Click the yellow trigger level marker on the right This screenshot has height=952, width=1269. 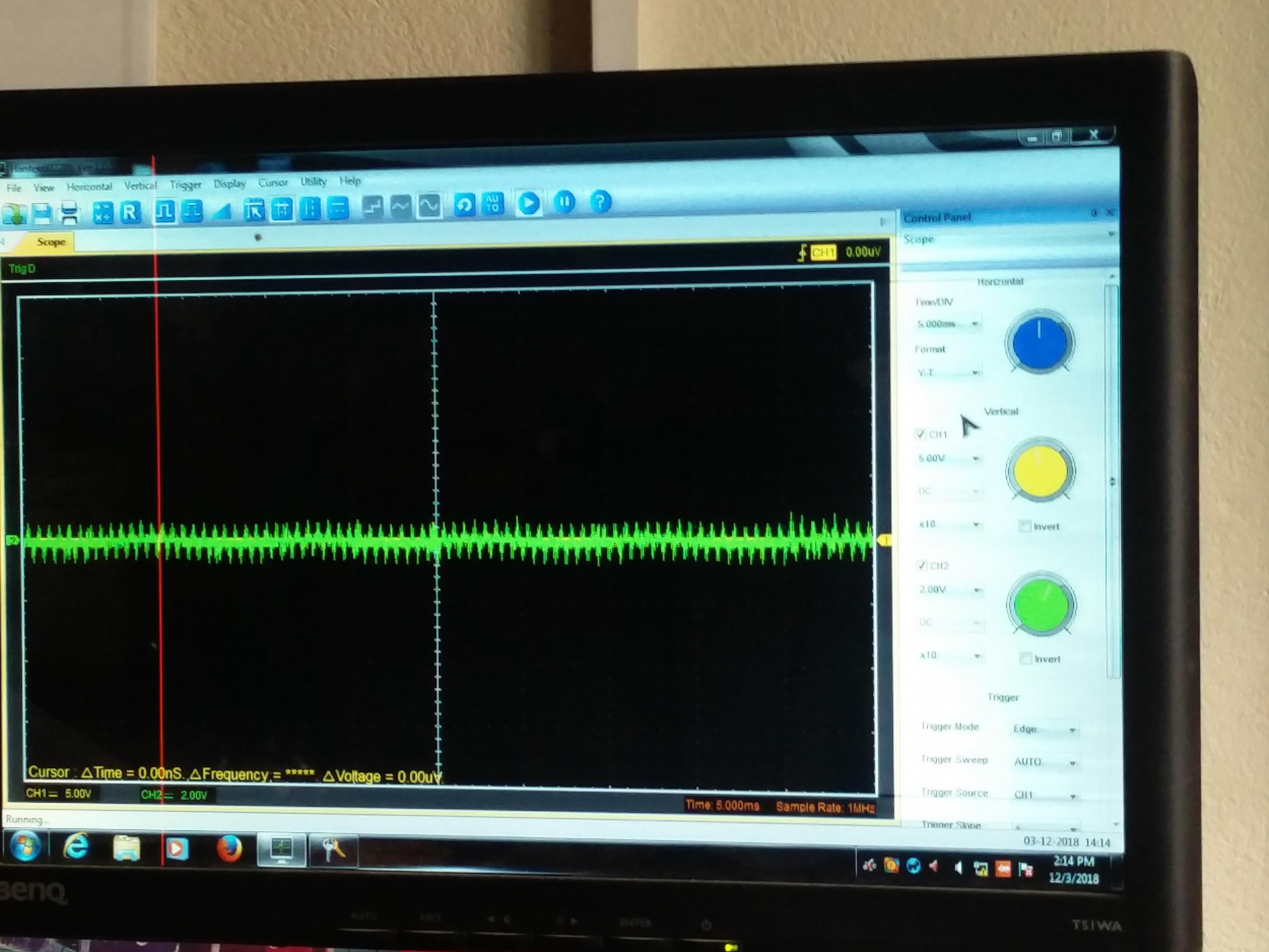pos(884,540)
